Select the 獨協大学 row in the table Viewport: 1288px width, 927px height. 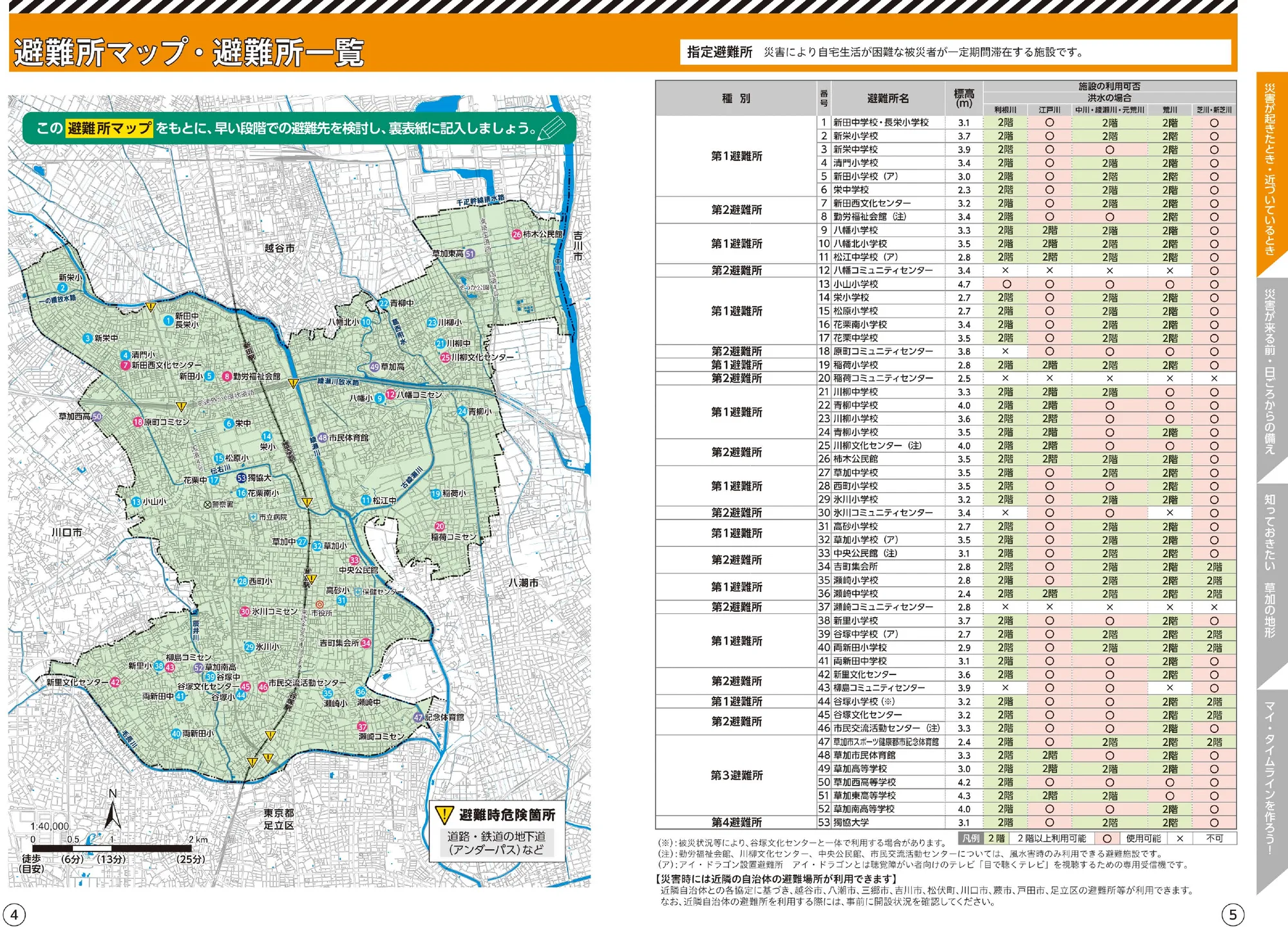click(x=946, y=823)
